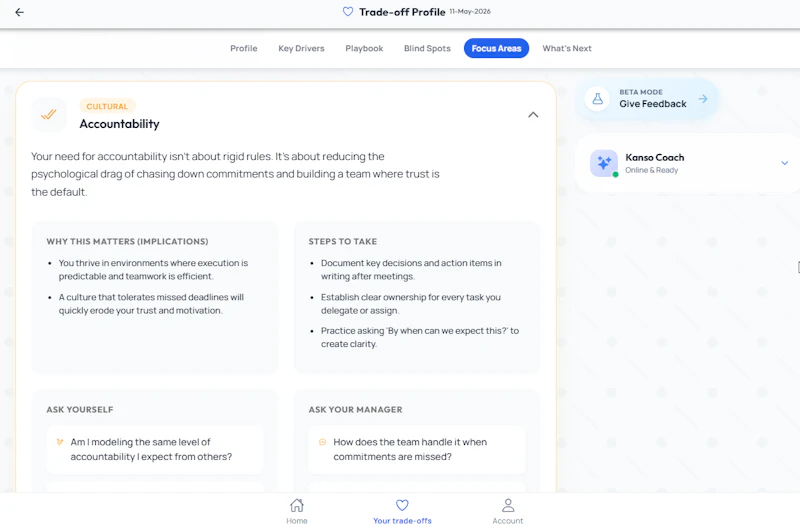Switch to the Key Drivers tab
This screenshot has height=527, width=800.
tap(301, 48)
